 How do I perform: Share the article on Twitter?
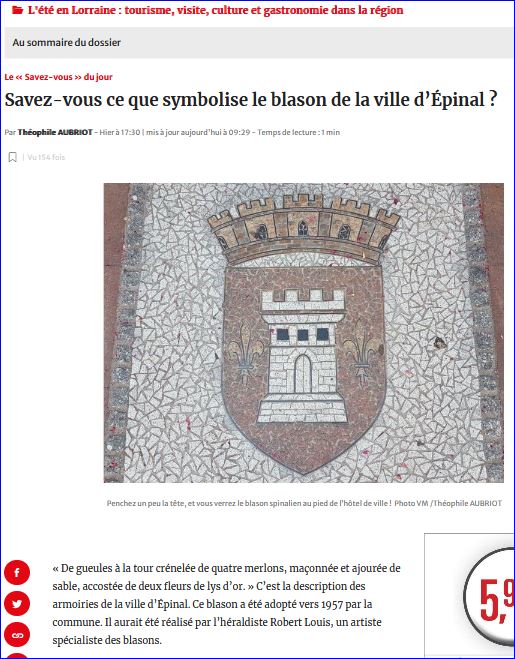(17, 604)
